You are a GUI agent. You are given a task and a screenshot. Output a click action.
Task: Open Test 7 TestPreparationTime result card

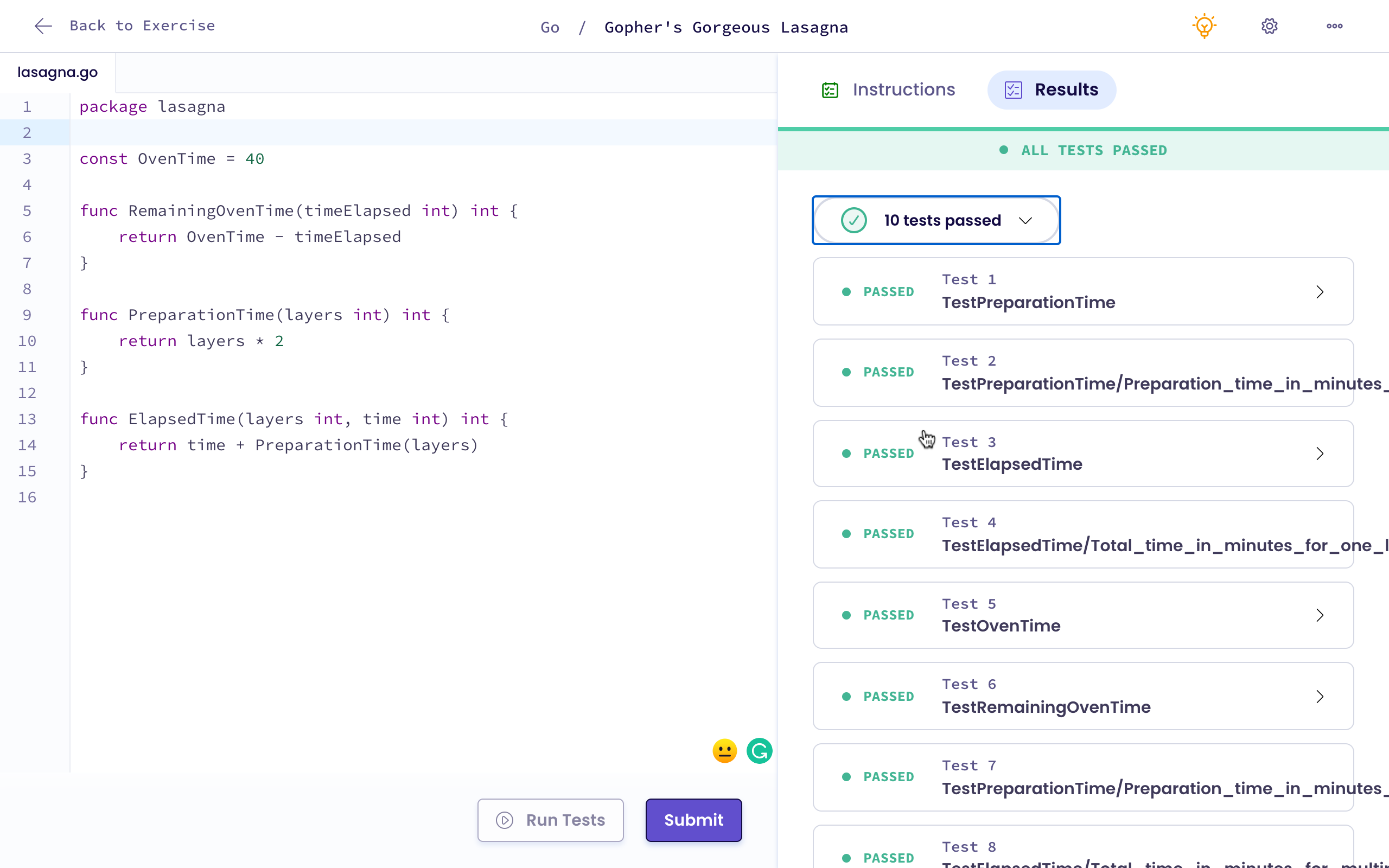pos(1083,777)
